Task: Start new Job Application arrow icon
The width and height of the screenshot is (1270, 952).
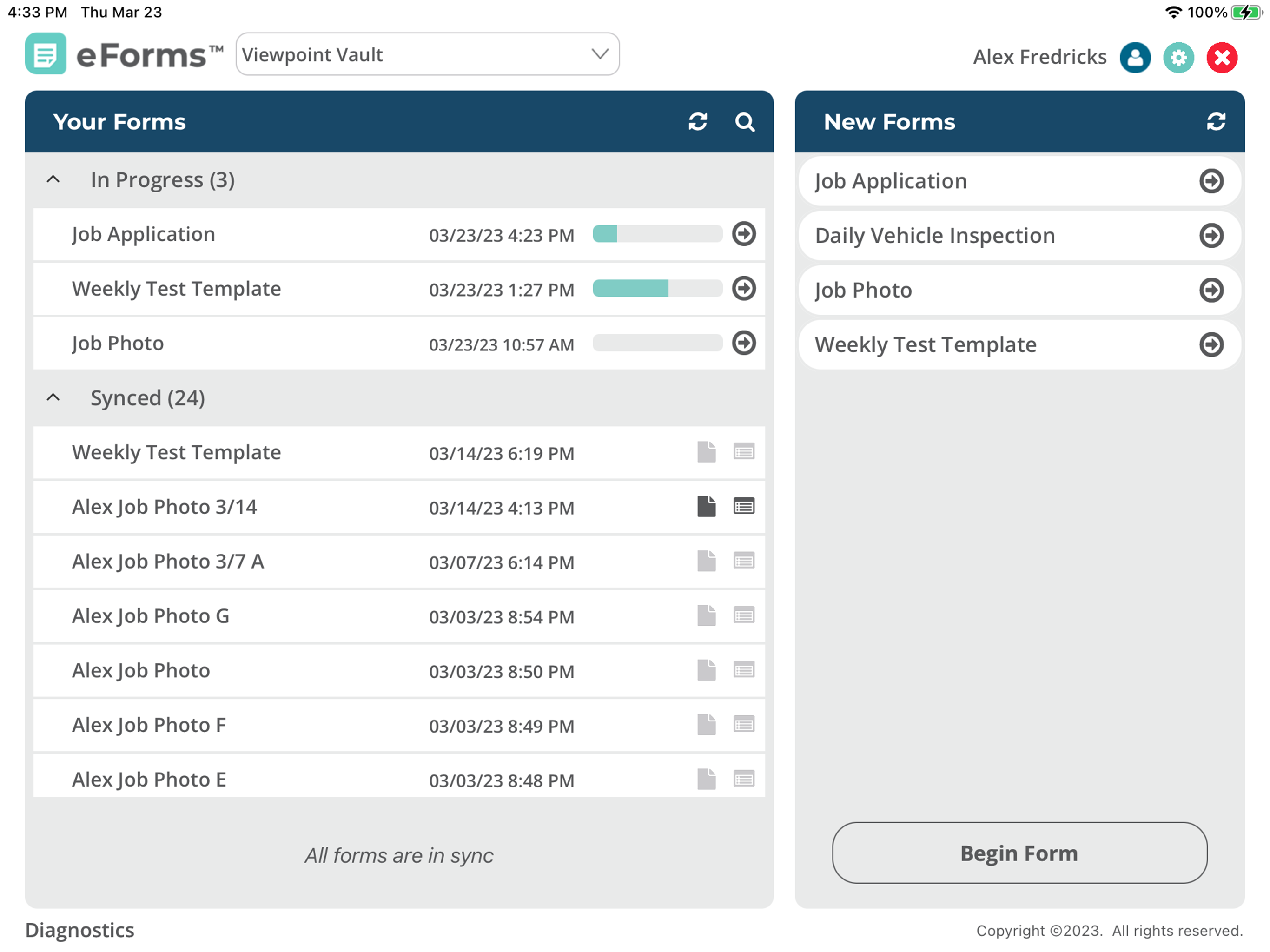Action: pyautogui.click(x=1211, y=181)
